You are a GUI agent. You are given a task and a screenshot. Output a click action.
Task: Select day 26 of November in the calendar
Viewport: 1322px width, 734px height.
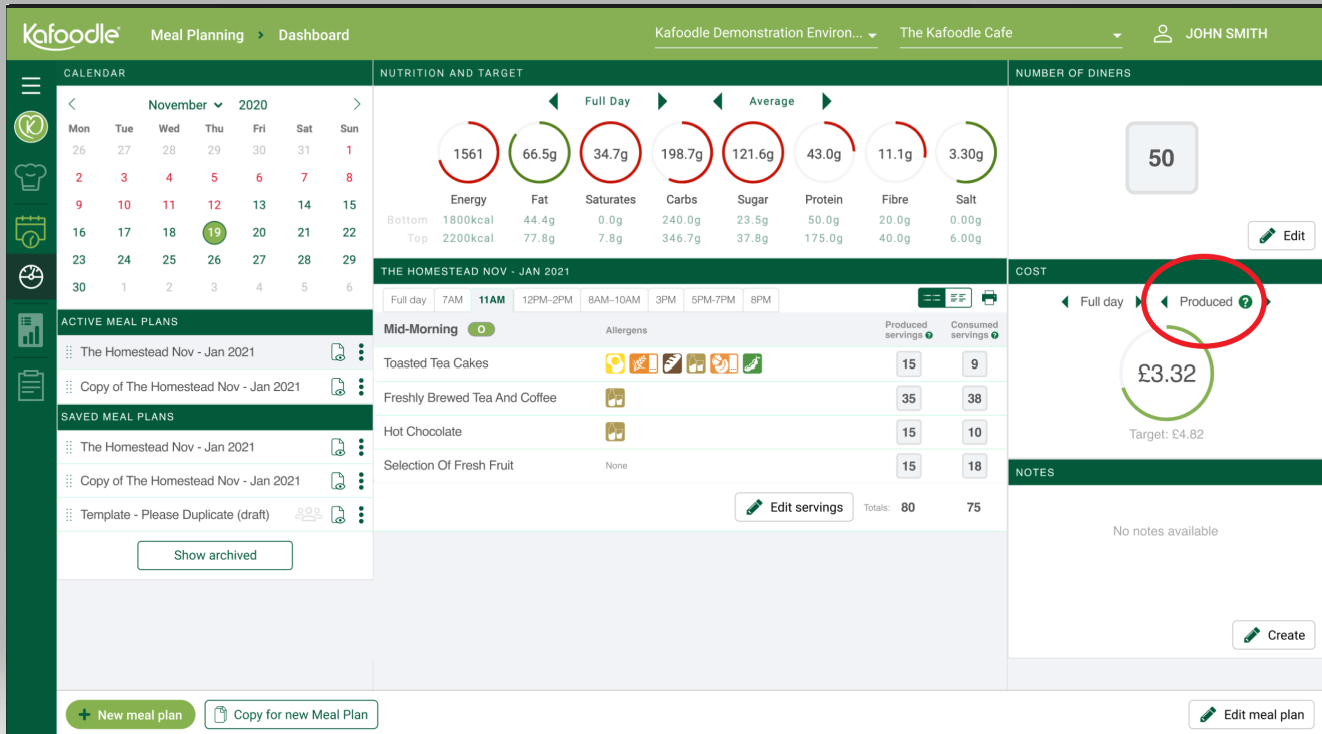[214, 259]
